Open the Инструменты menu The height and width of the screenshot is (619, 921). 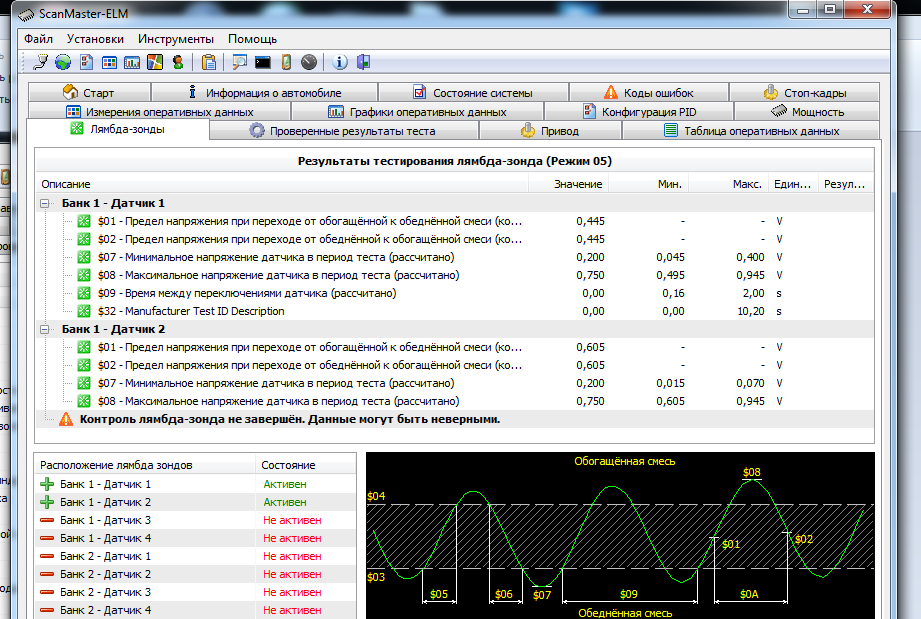(175, 39)
